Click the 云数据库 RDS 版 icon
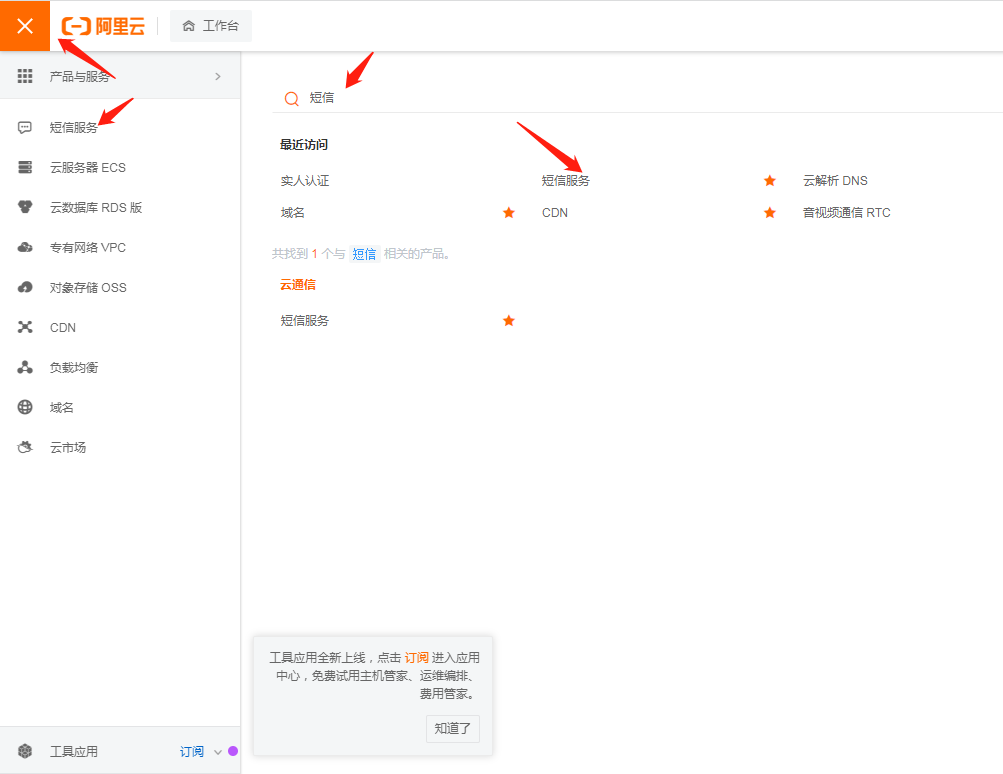1003x774 pixels. click(x=25, y=207)
